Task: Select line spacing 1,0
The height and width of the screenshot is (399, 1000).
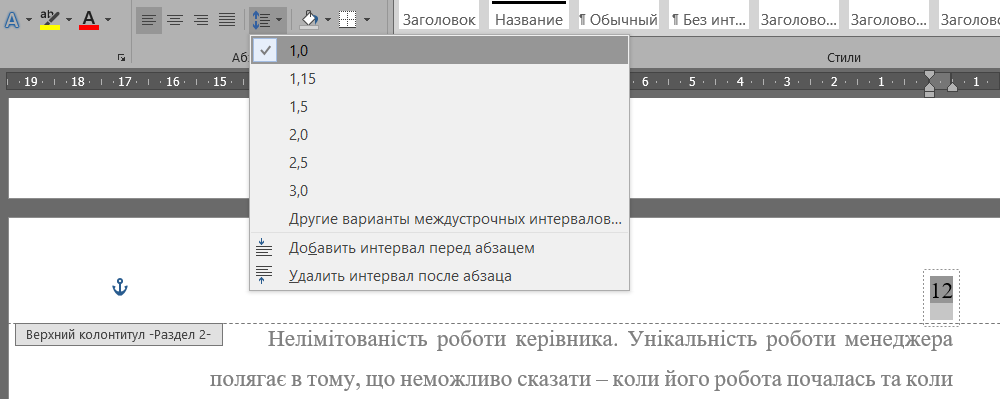Action: [439, 50]
